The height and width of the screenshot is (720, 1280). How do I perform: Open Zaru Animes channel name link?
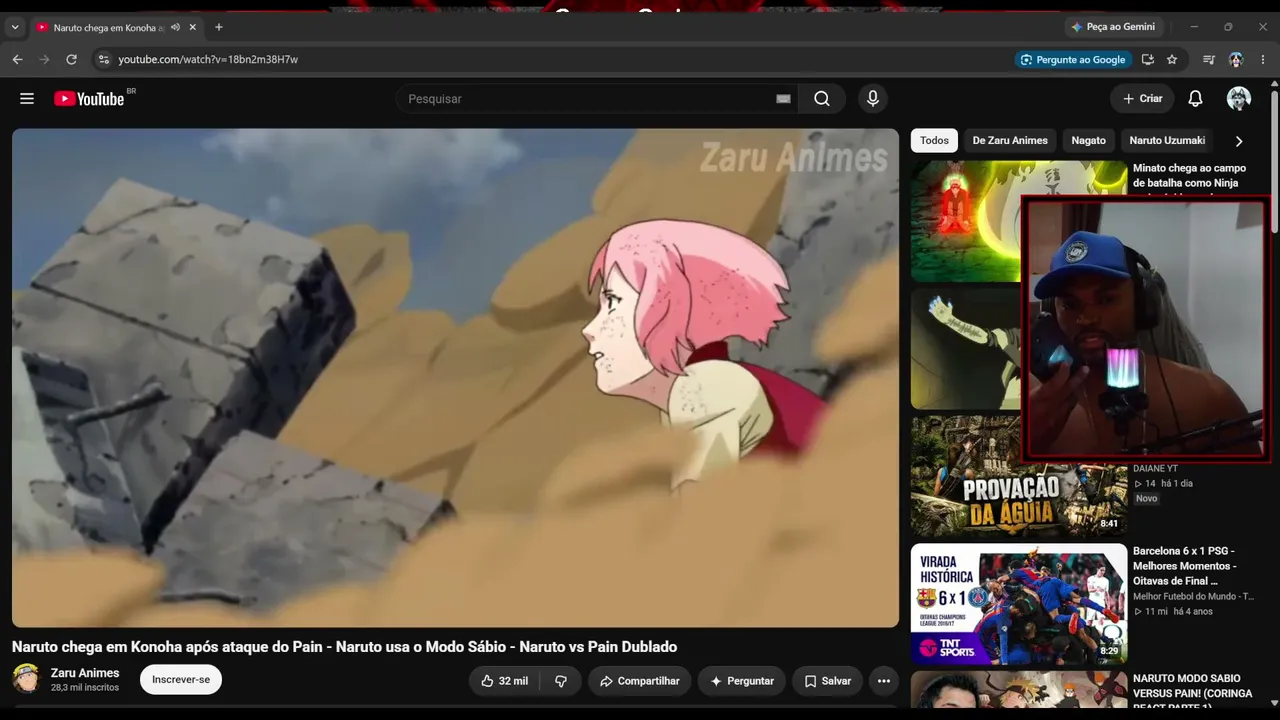click(85, 673)
